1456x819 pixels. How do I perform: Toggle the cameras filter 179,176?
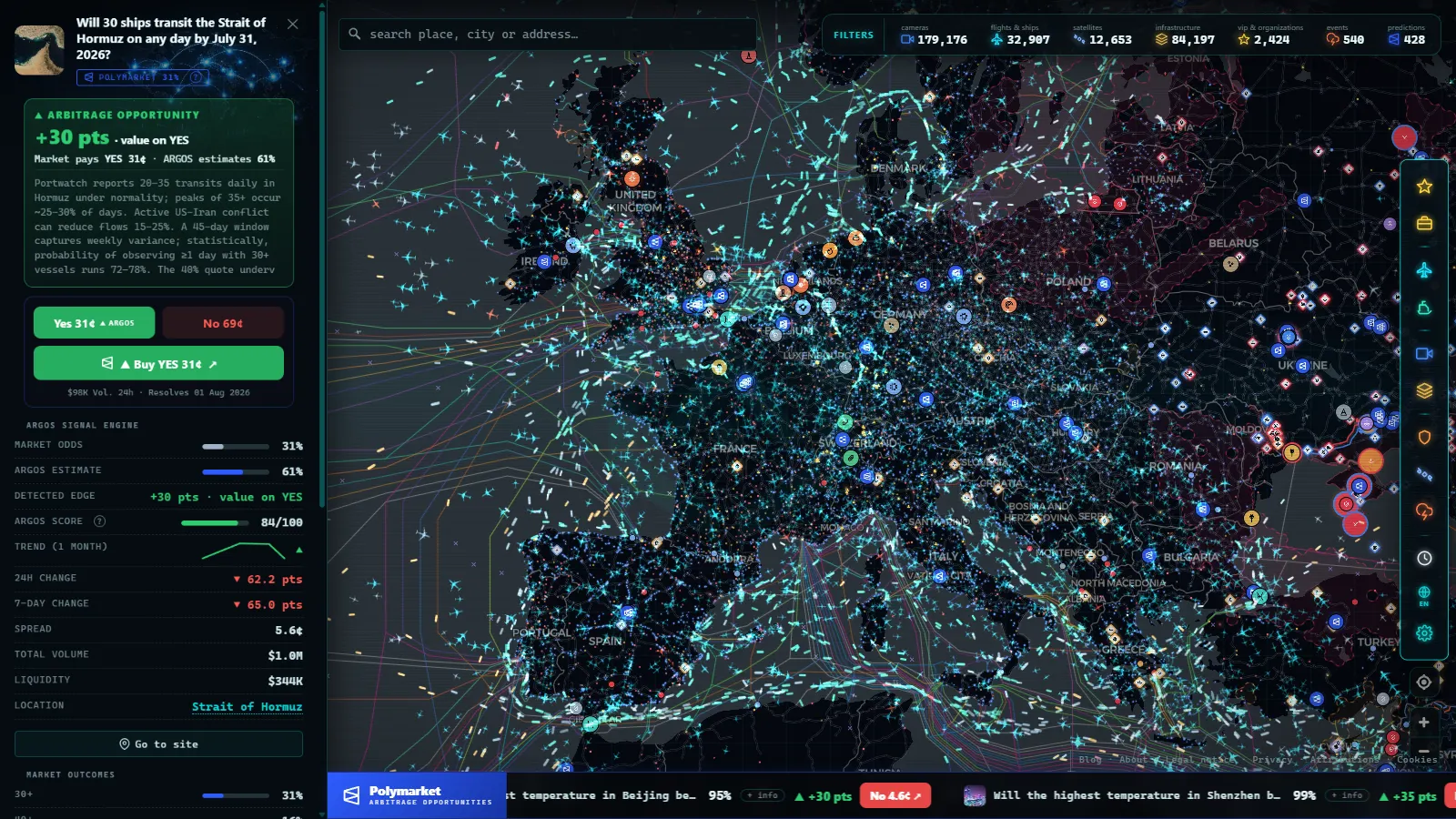click(x=934, y=35)
